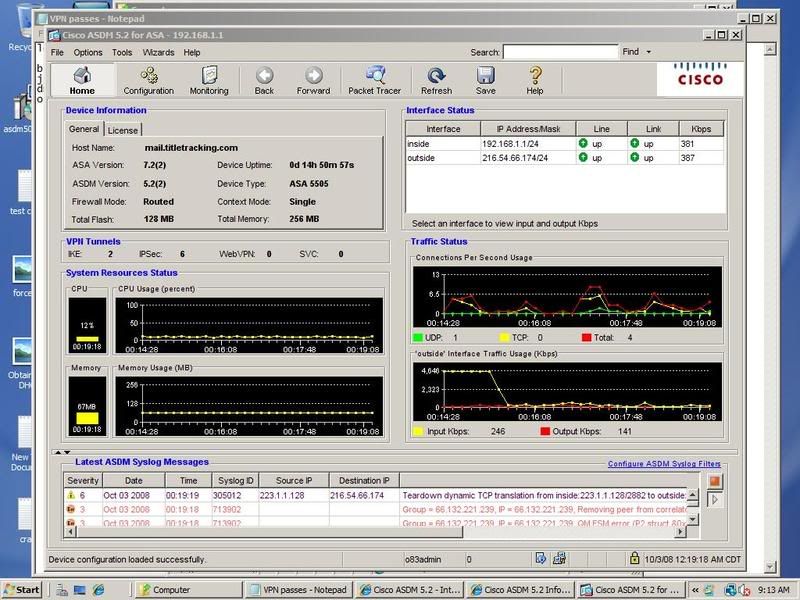The height and width of the screenshot is (600, 800).
Task: Click the inside interface Line up icon
Action: pyautogui.click(x=583, y=143)
